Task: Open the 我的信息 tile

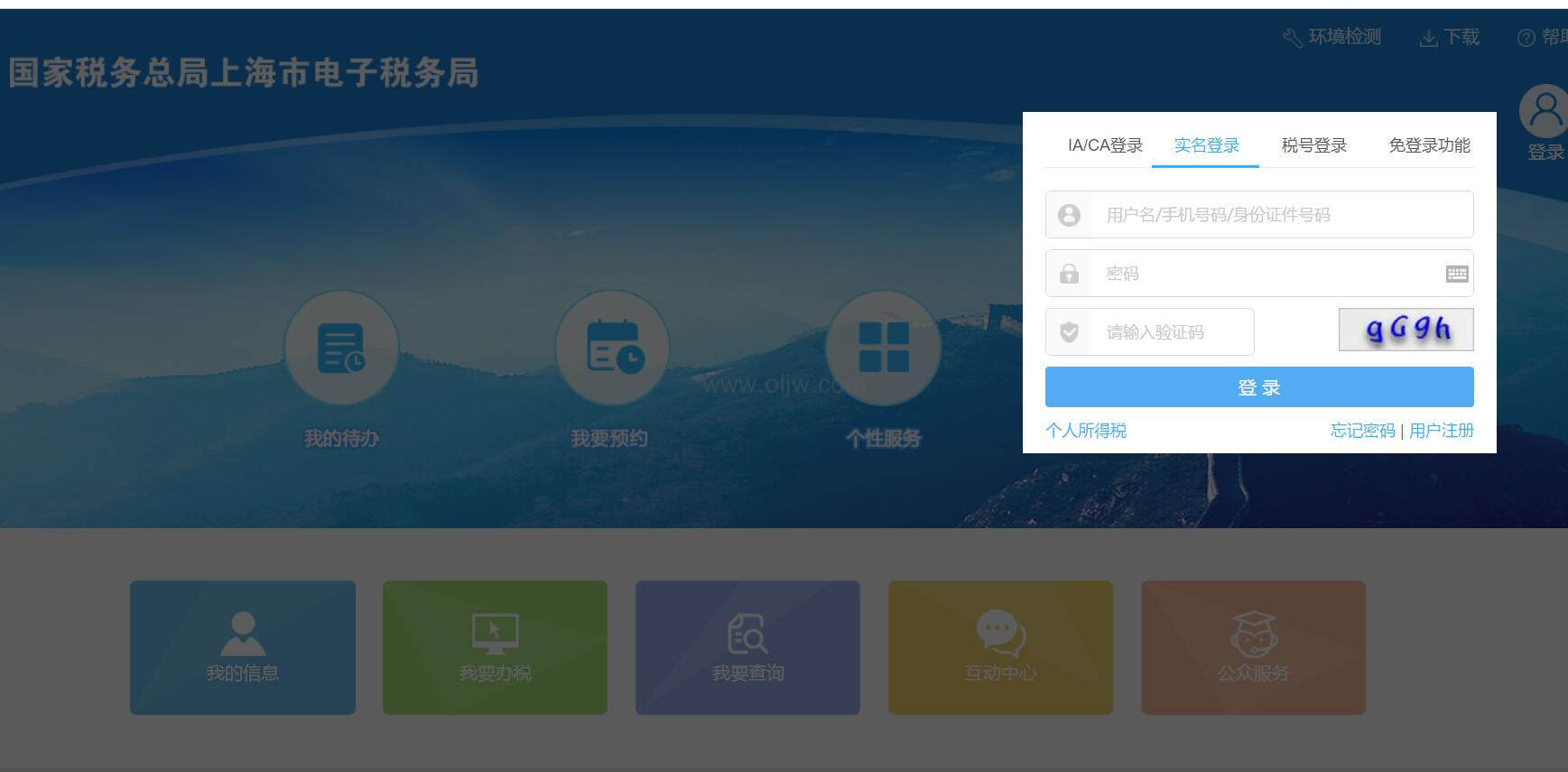Action: (x=243, y=647)
